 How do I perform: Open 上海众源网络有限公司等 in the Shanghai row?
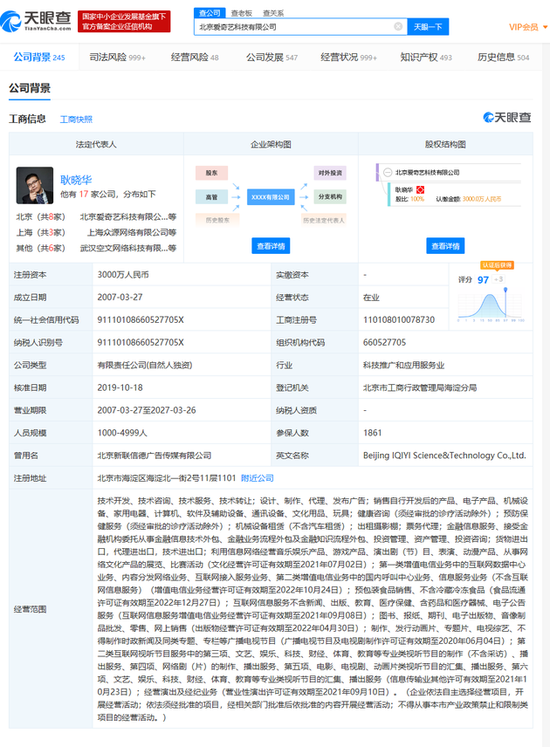coord(132,232)
